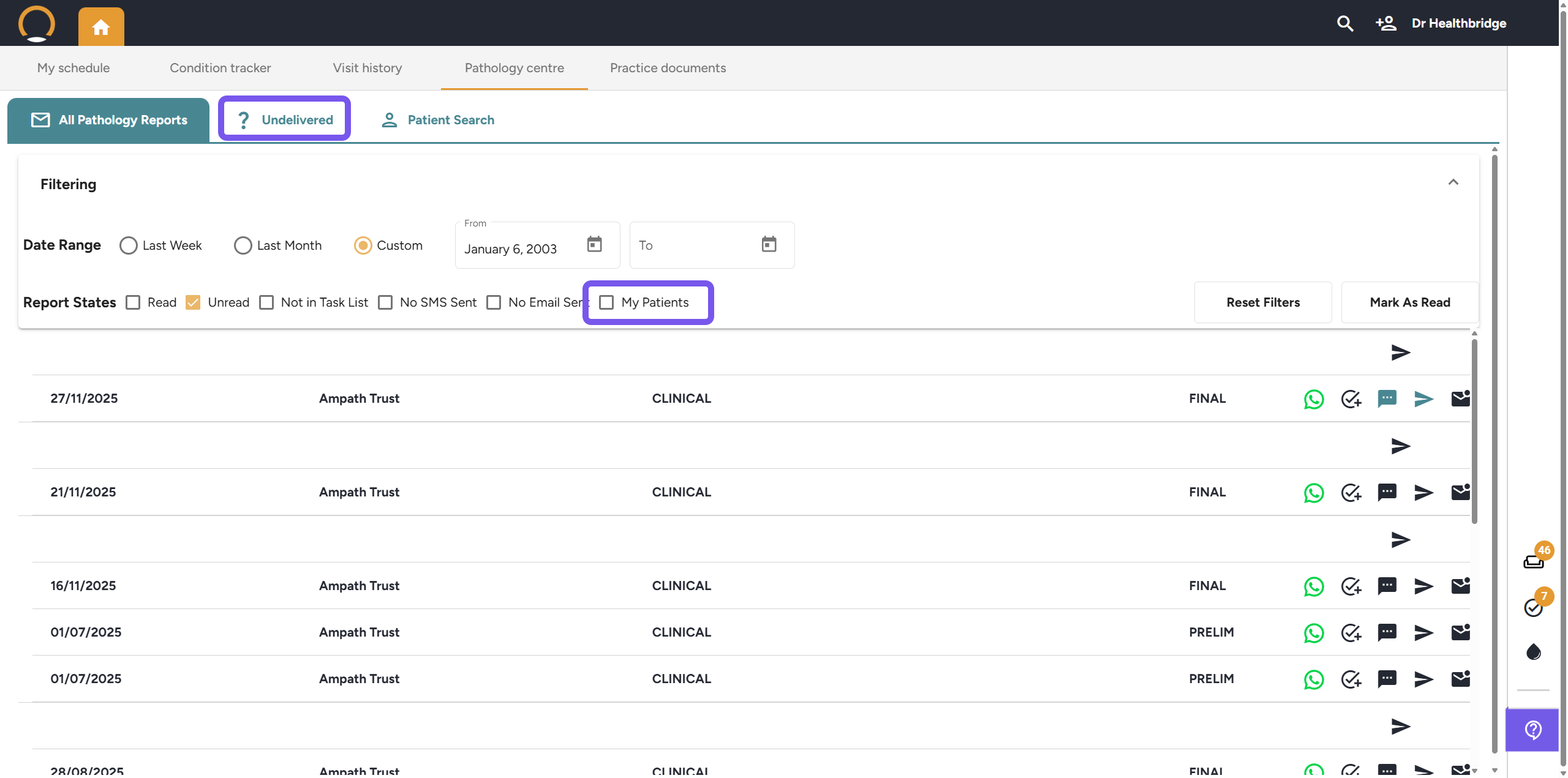Uncheck the Unread checkbox
Image resolution: width=1568 pixels, height=778 pixels.
193,302
